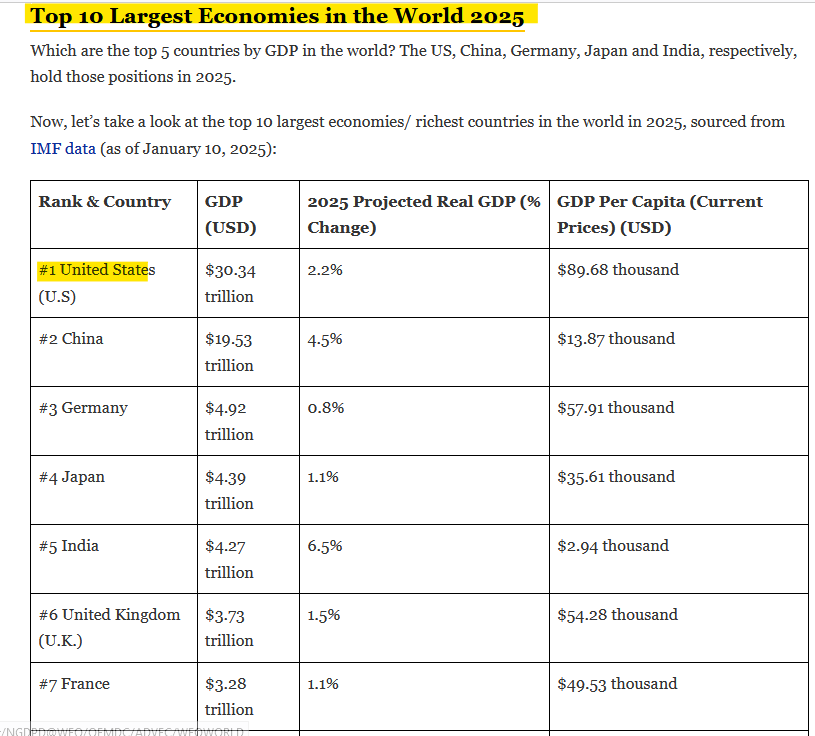The height and width of the screenshot is (736, 815).
Task: Select the GDP (USD) column header
Action: coord(248,215)
